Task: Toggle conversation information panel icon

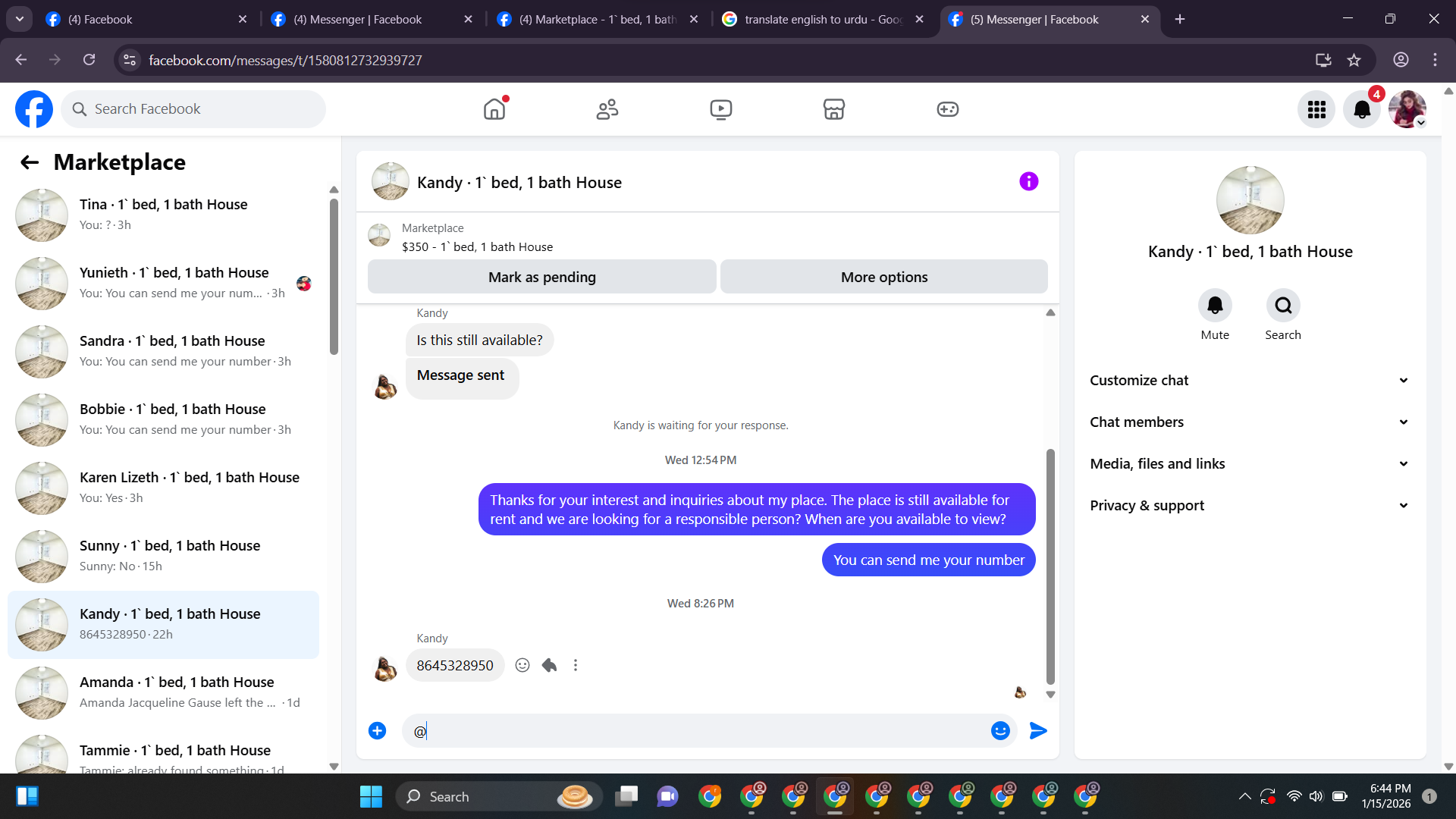Action: (x=1028, y=181)
